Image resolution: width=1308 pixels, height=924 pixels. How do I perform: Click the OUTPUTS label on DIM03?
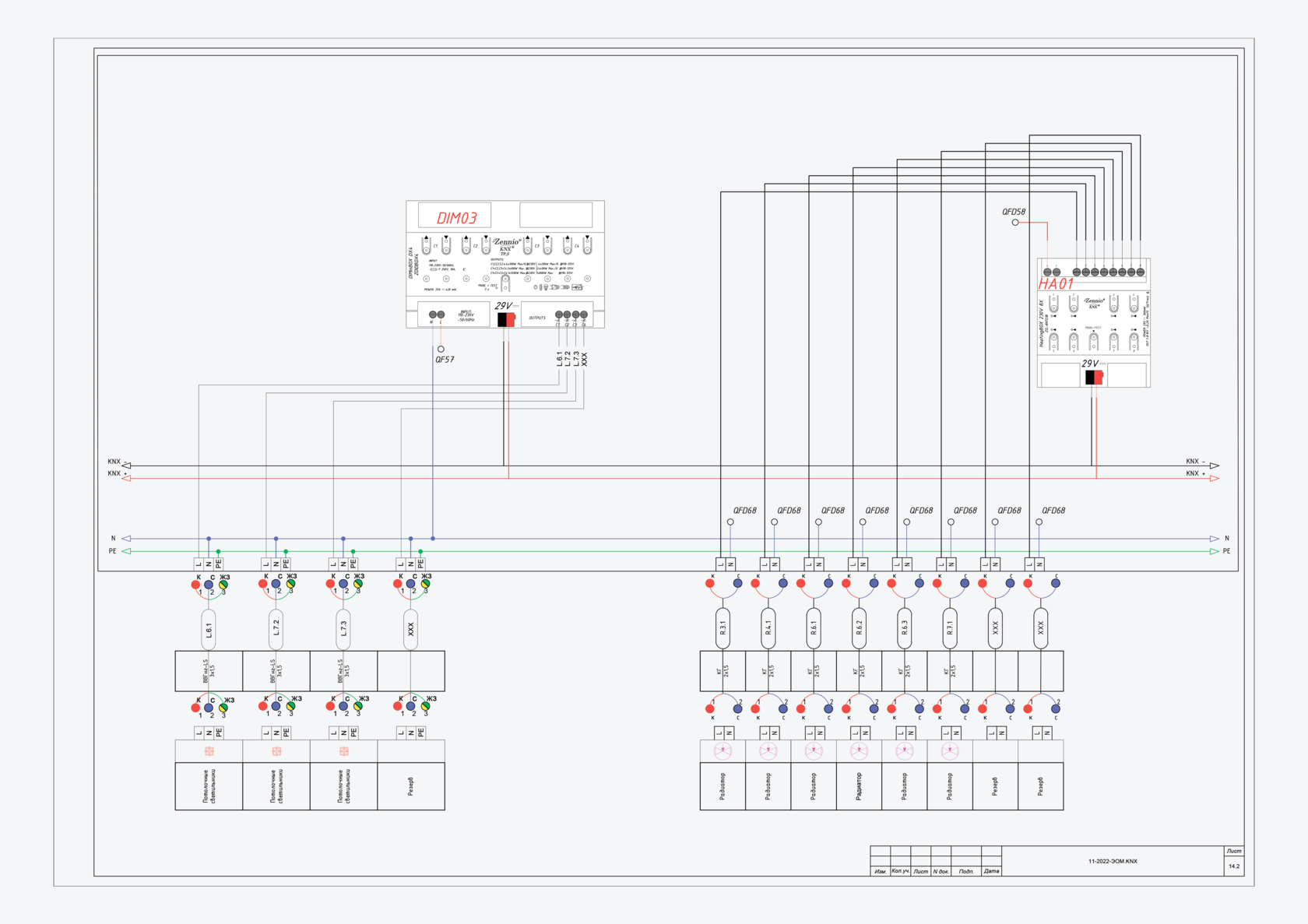(537, 318)
